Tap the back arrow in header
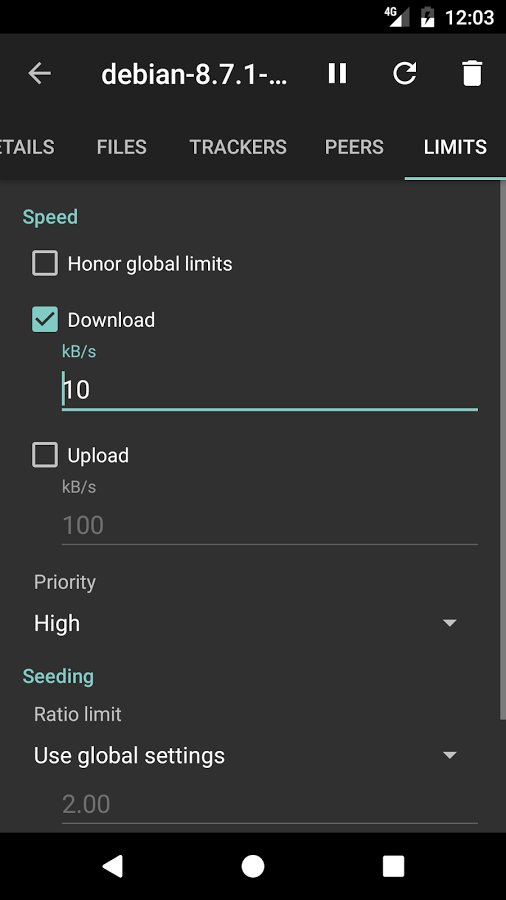 40,73
